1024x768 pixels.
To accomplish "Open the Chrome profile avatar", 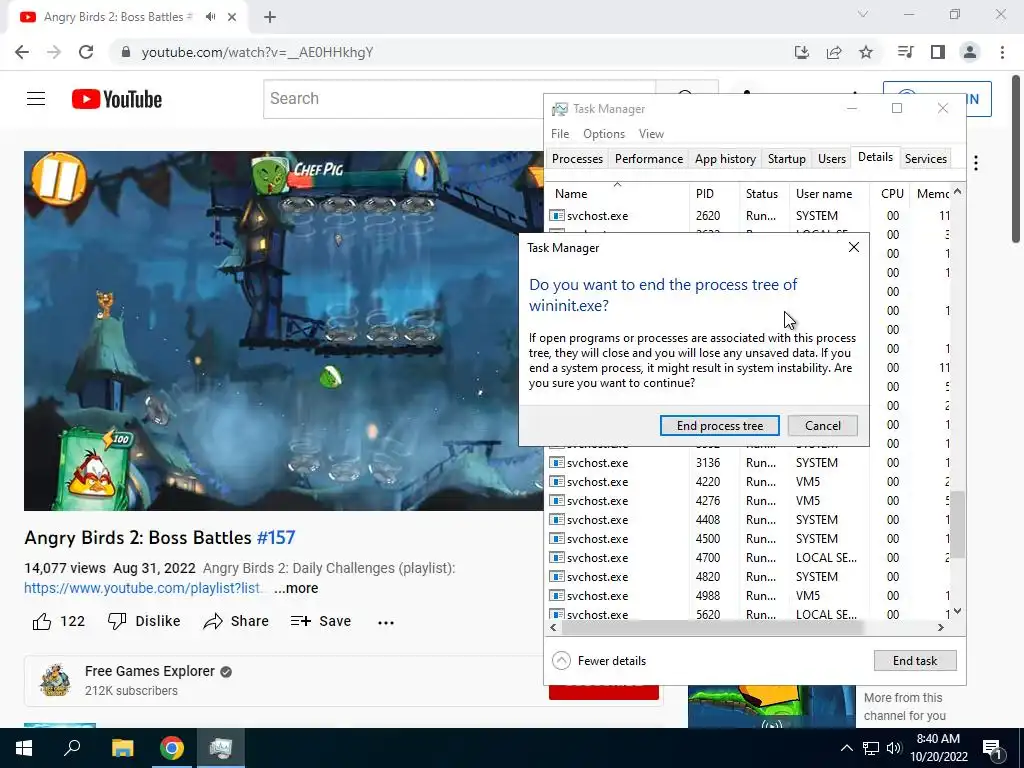I will (970, 52).
